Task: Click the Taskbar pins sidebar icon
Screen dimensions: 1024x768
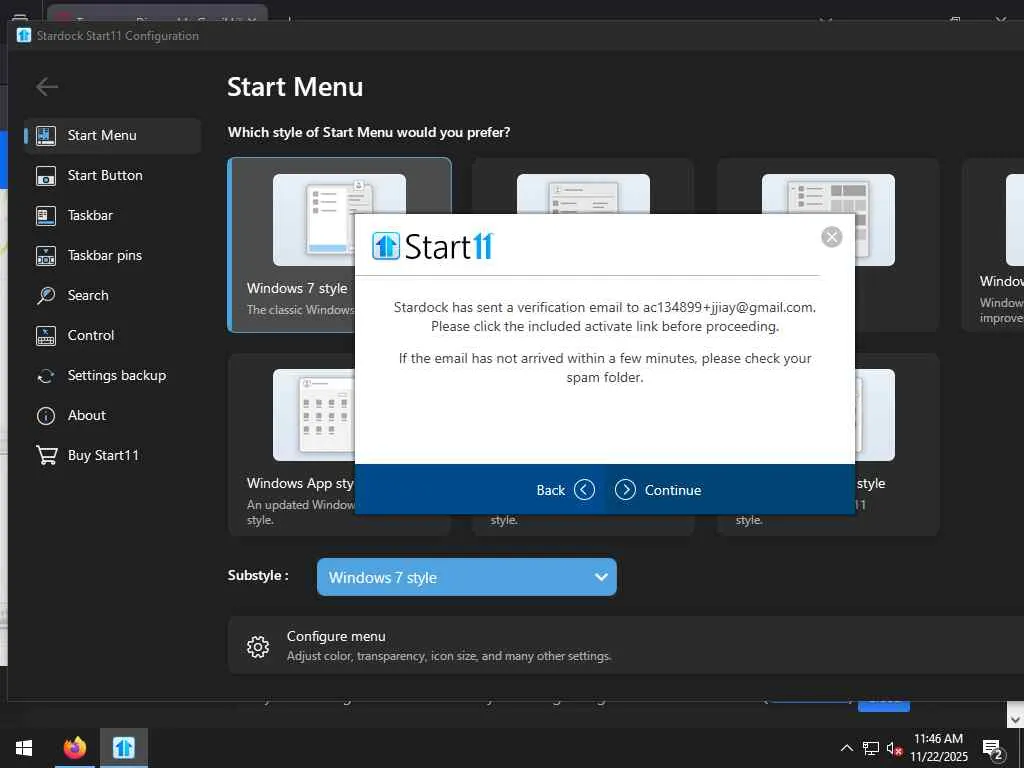Action: click(x=46, y=256)
